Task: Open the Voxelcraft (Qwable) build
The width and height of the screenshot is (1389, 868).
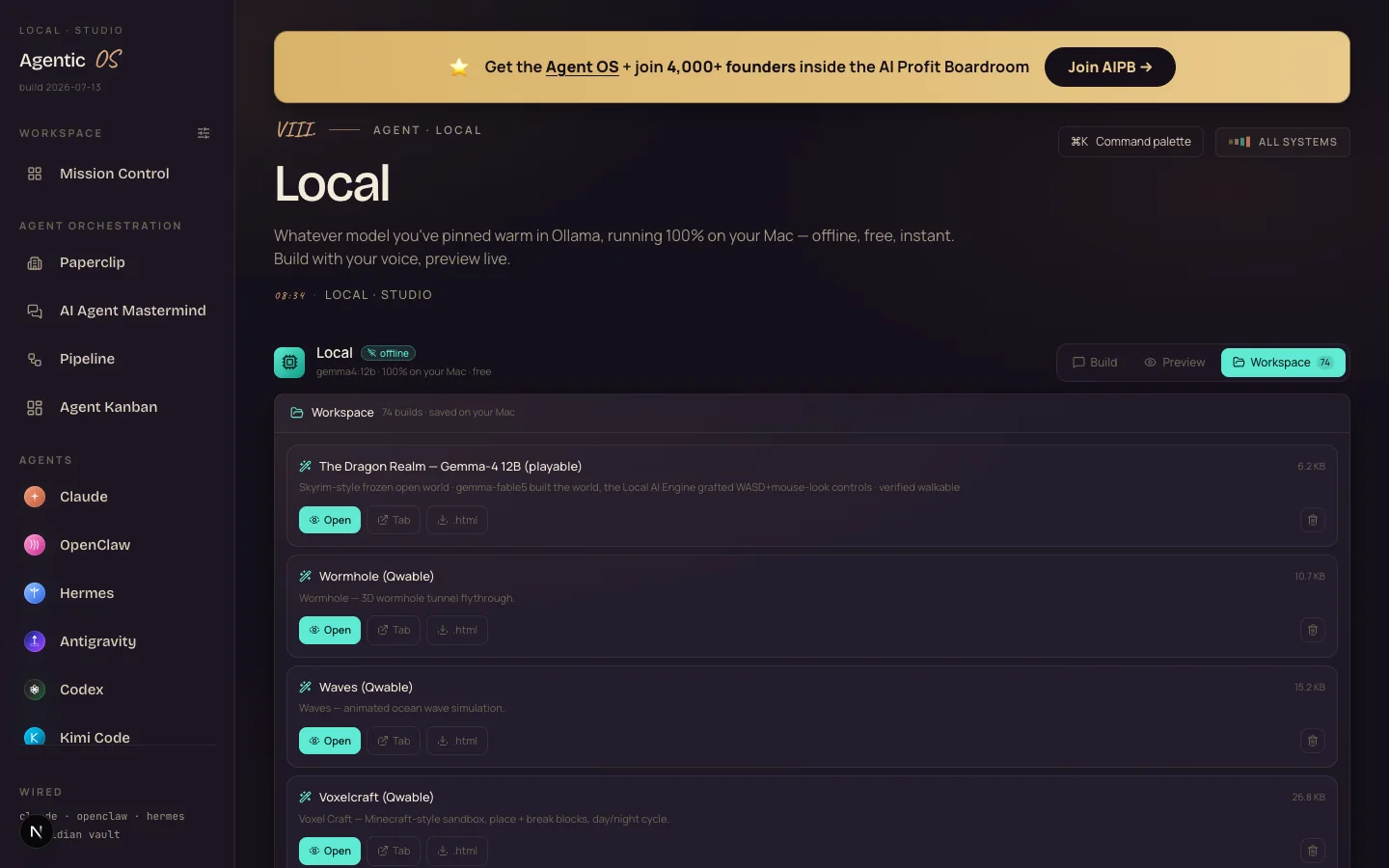Action: 330,851
